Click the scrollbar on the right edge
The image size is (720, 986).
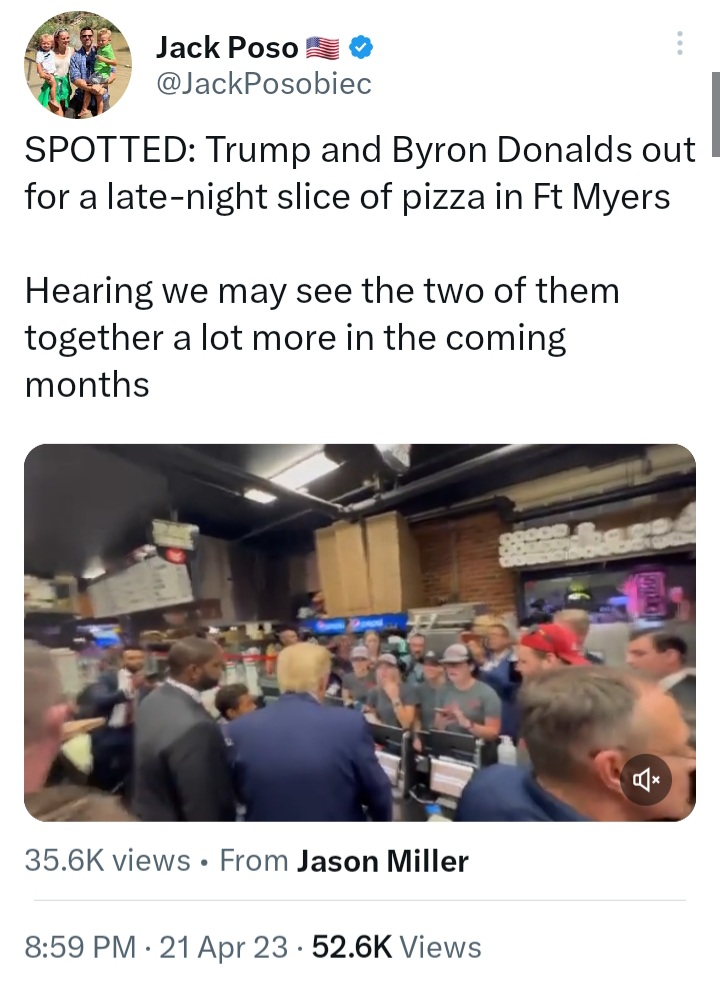click(716, 113)
